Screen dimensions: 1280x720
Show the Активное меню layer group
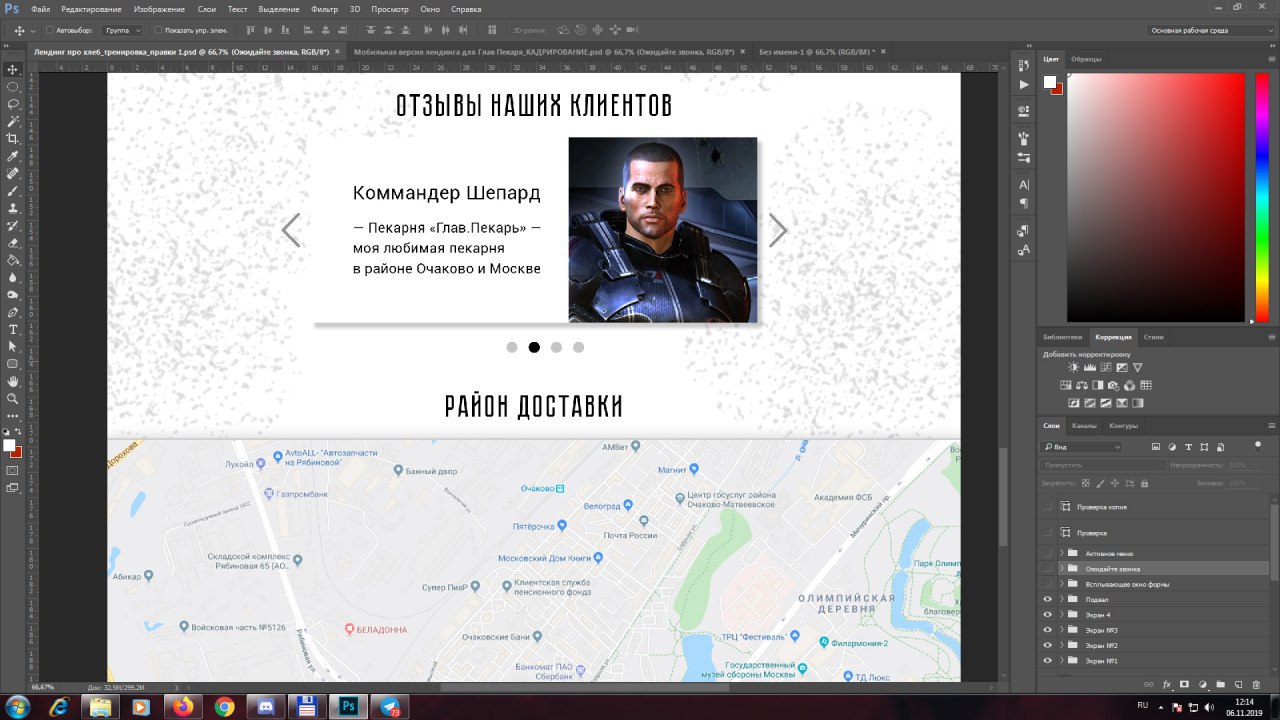(1047, 553)
